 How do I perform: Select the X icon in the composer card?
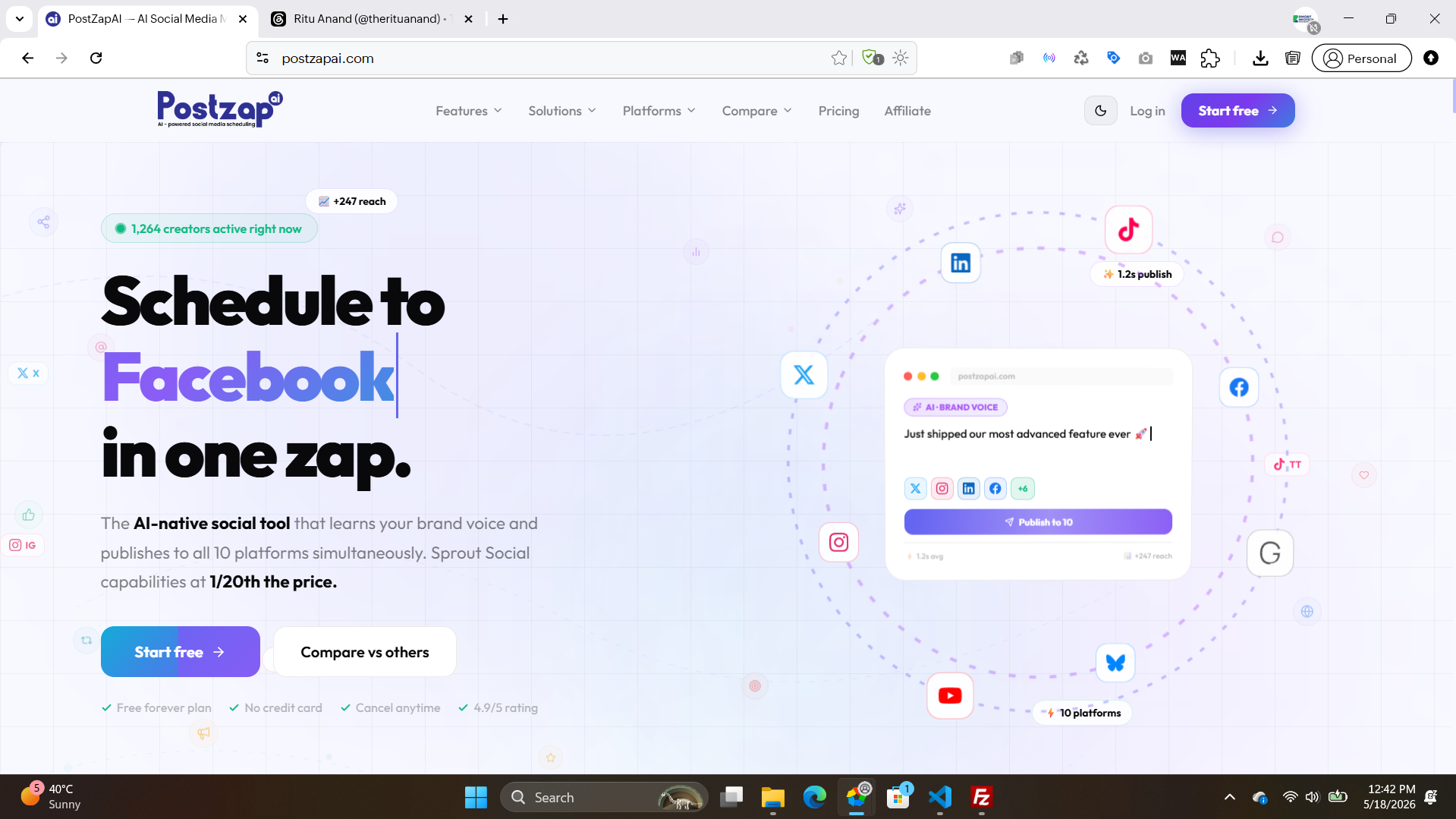[916, 489]
